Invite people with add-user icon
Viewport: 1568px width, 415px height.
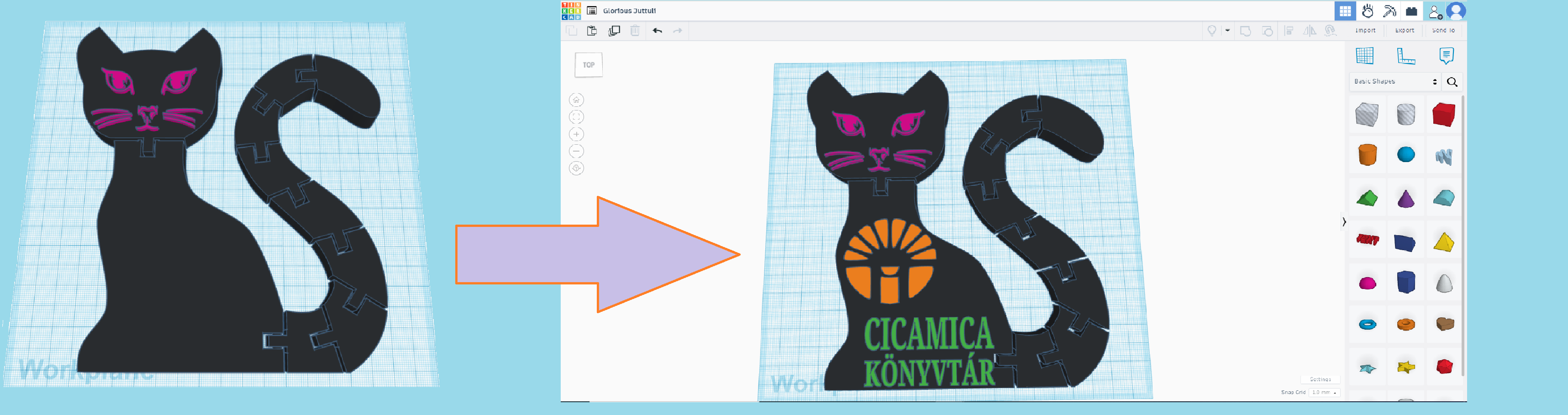click(1435, 11)
